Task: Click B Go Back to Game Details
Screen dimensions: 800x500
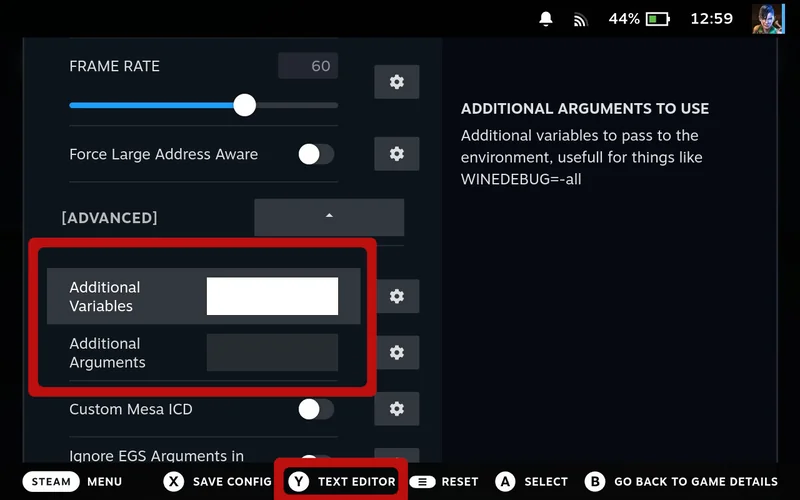Action: (x=681, y=482)
